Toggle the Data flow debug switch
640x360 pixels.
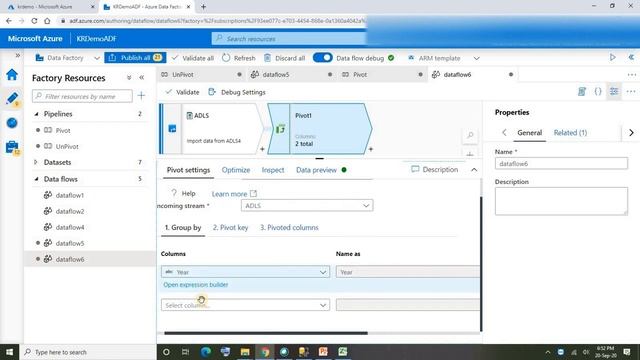(x=322, y=58)
